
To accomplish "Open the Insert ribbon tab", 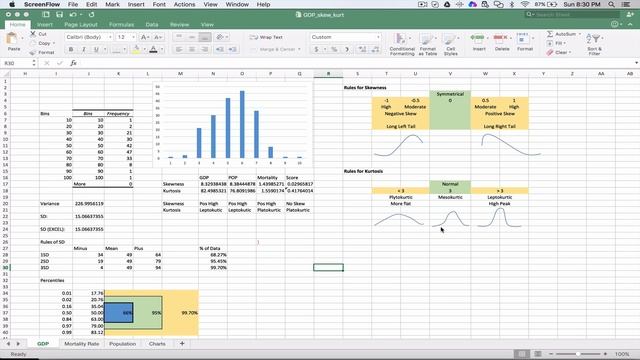I will (45, 24).
